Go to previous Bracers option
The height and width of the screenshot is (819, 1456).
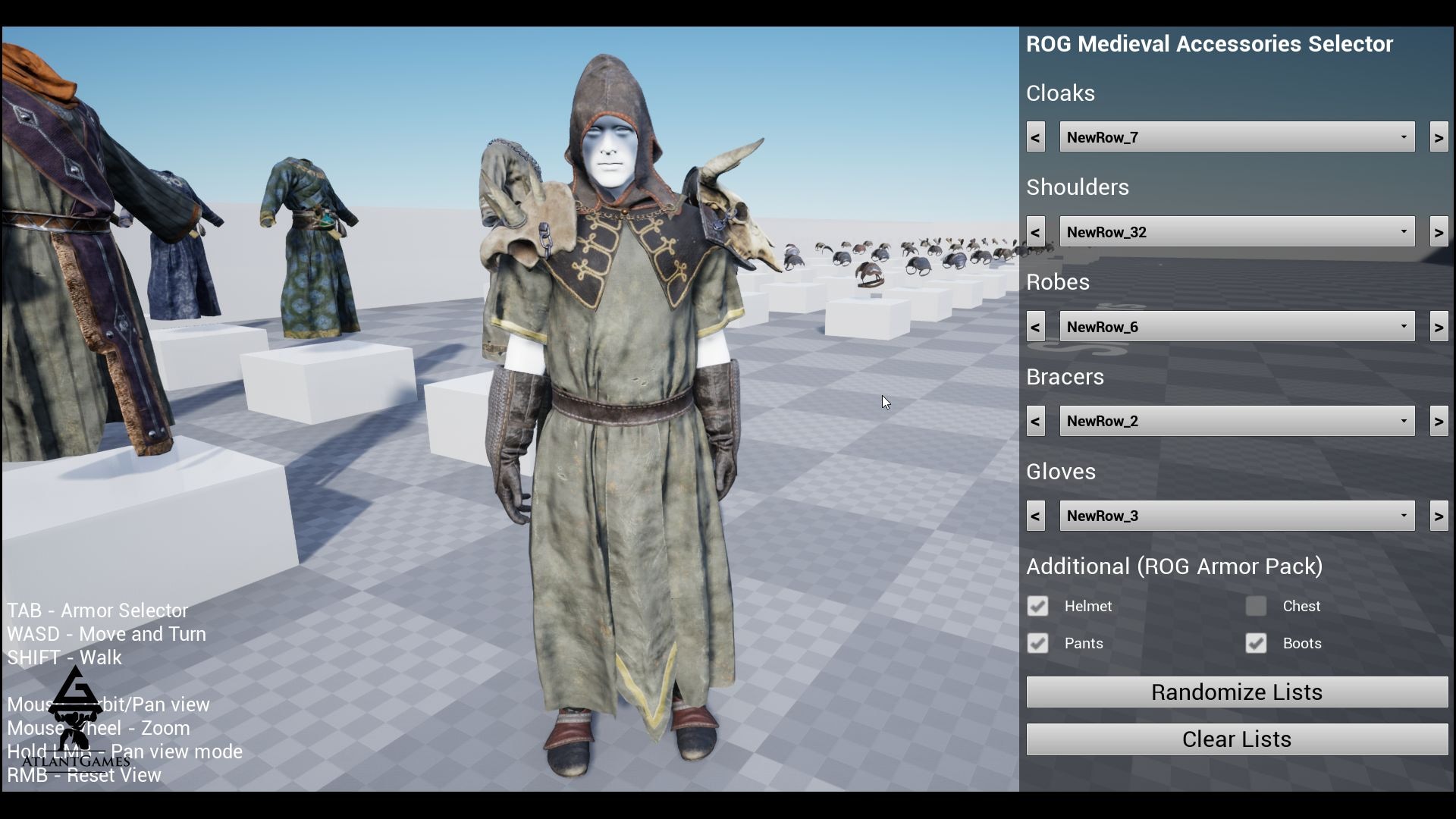coord(1035,421)
